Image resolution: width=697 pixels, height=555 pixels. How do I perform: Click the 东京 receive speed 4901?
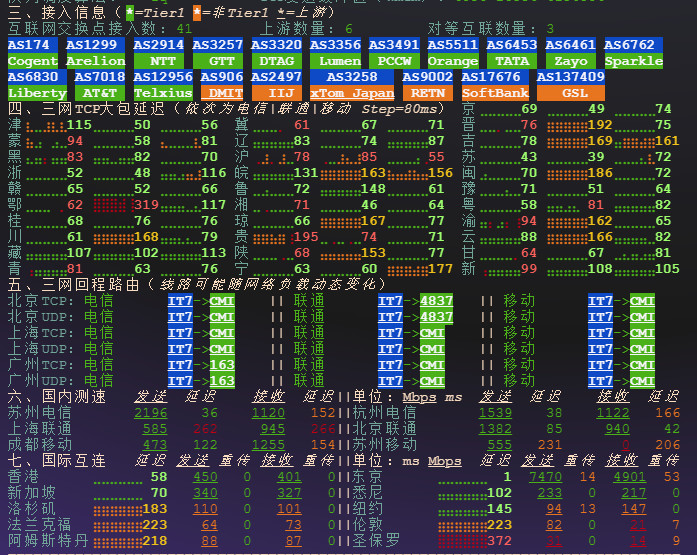(x=629, y=477)
